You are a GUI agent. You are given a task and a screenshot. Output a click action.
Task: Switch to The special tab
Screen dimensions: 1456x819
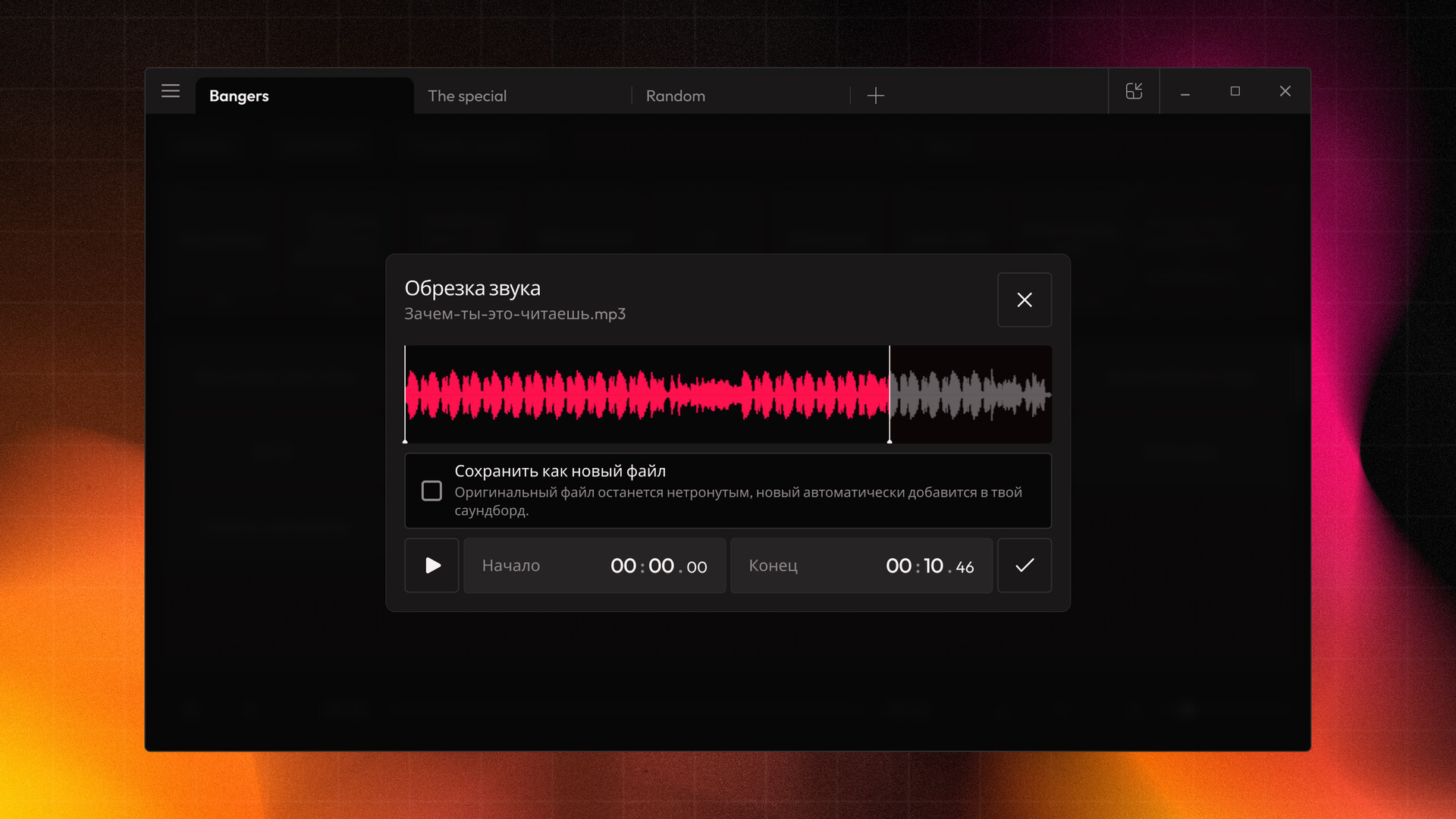[522, 96]
